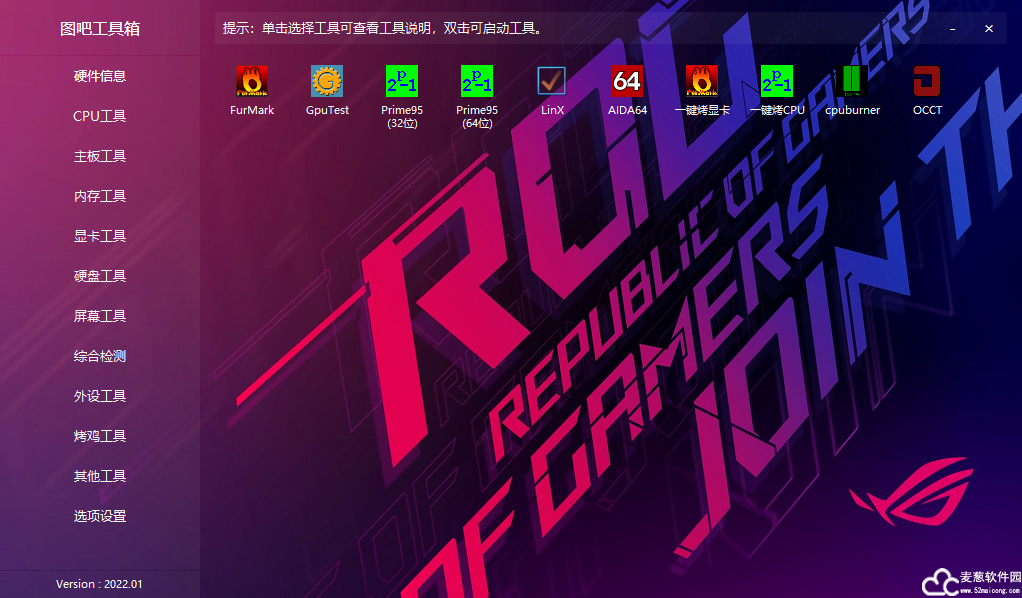Switch to CPU工具 category
The width and height of the screenshot is (1022, 598).
point(100,116)
